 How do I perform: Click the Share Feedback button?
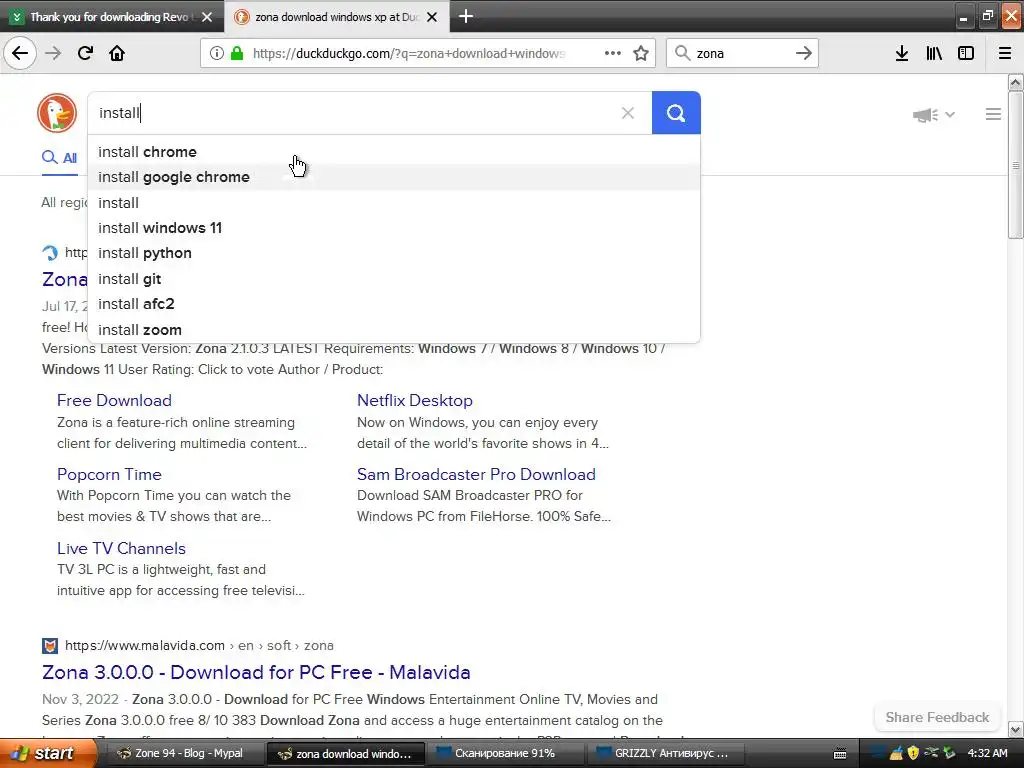937,717
